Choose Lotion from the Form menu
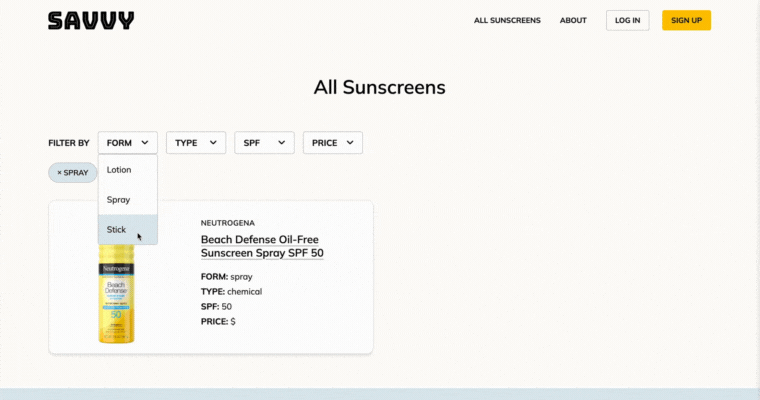 tap(127, 170)
